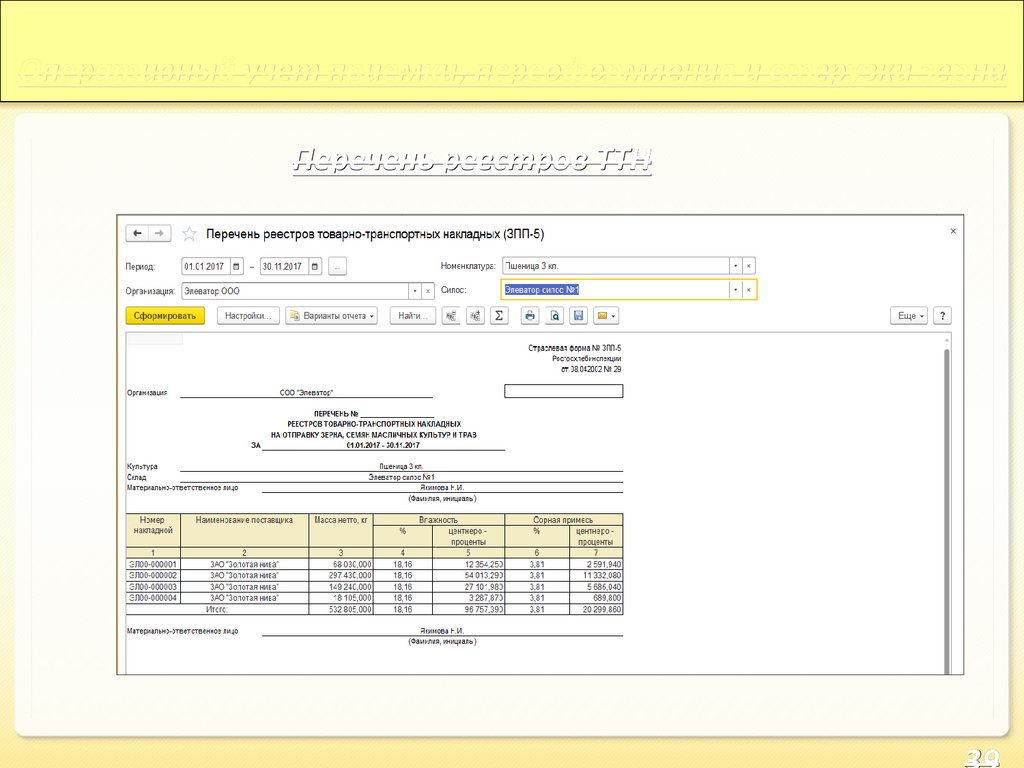This screenshot has width=1024, height=768.
Task: Select mass cell 68 030,000
Action: click(340, 564)
